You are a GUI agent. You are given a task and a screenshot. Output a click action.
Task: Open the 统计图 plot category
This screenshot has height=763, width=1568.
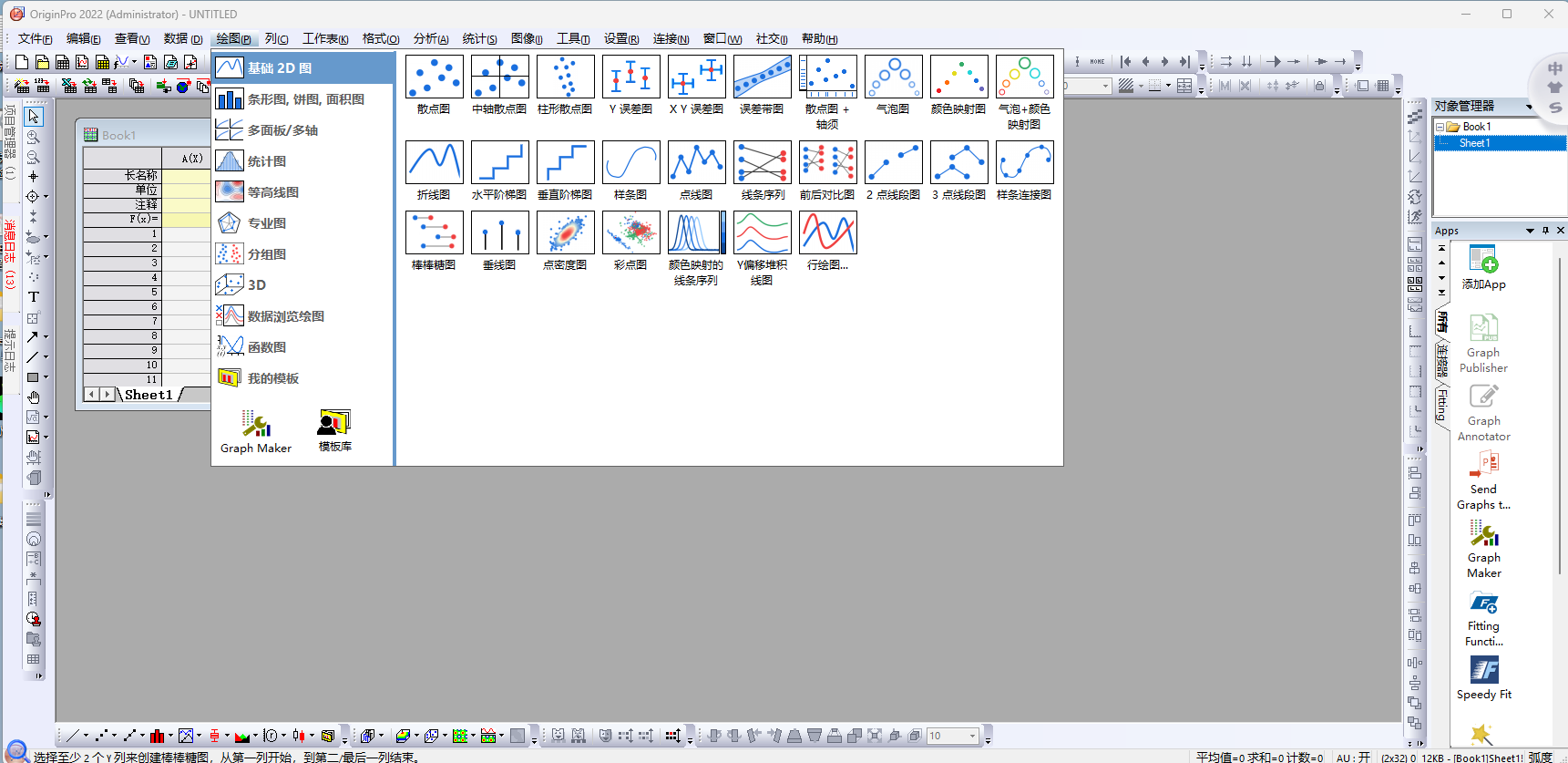[x=266, y=161]
